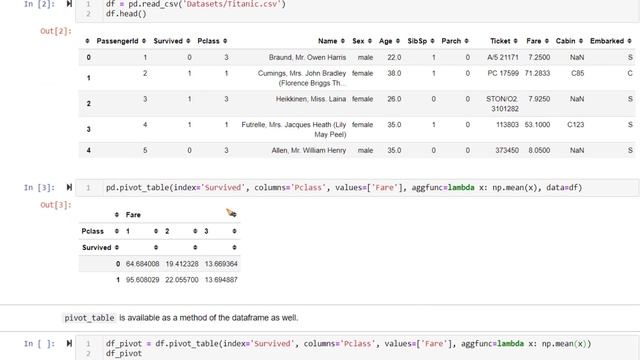This screenshot has width=640, height=360.
Task: Sort by SibSp column arrow icon
Action: click(x=432, y=41)
